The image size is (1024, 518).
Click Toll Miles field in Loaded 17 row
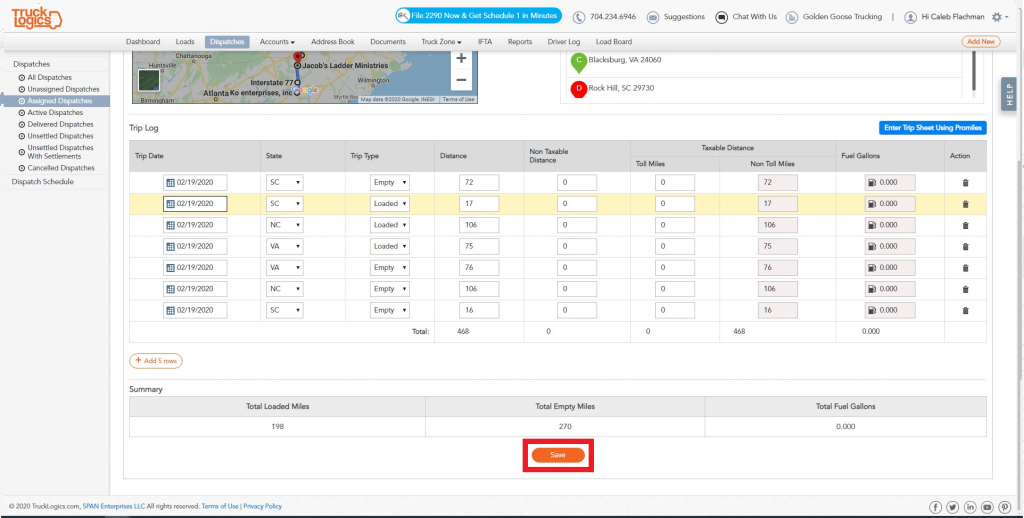(675, 204)
